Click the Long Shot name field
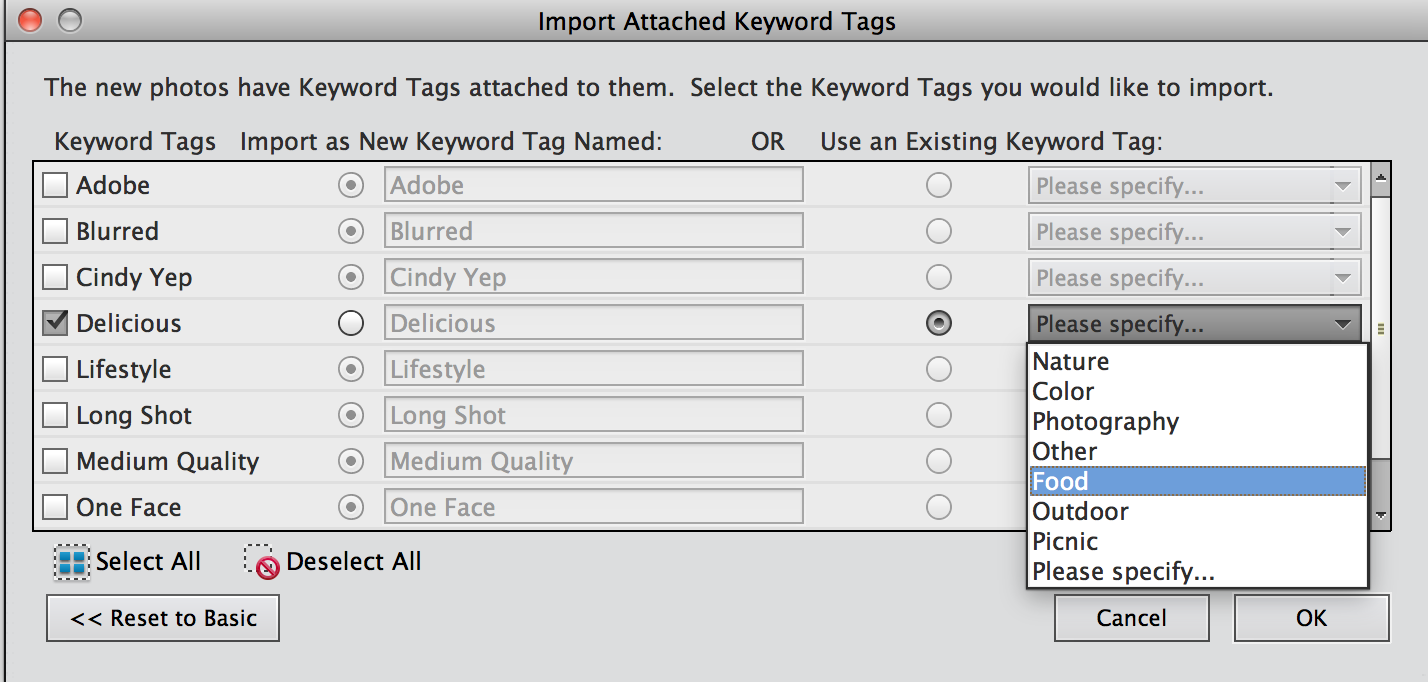Image resolution: width=1428 pixels, height=682 pixels. [593, 415]
